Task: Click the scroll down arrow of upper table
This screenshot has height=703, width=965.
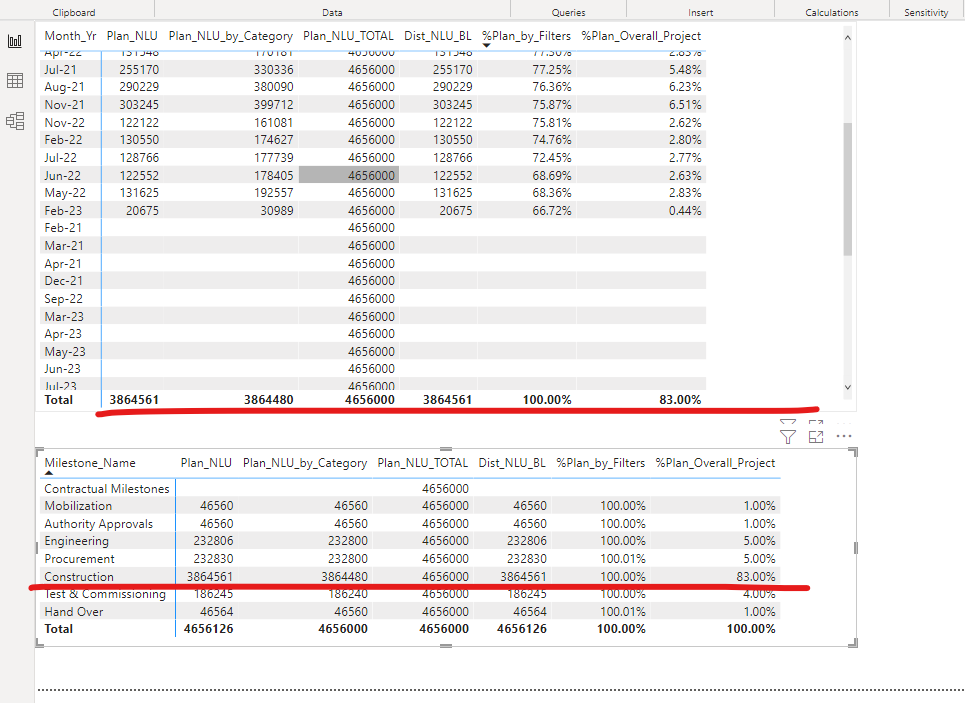Action: [x=847, y=387]
